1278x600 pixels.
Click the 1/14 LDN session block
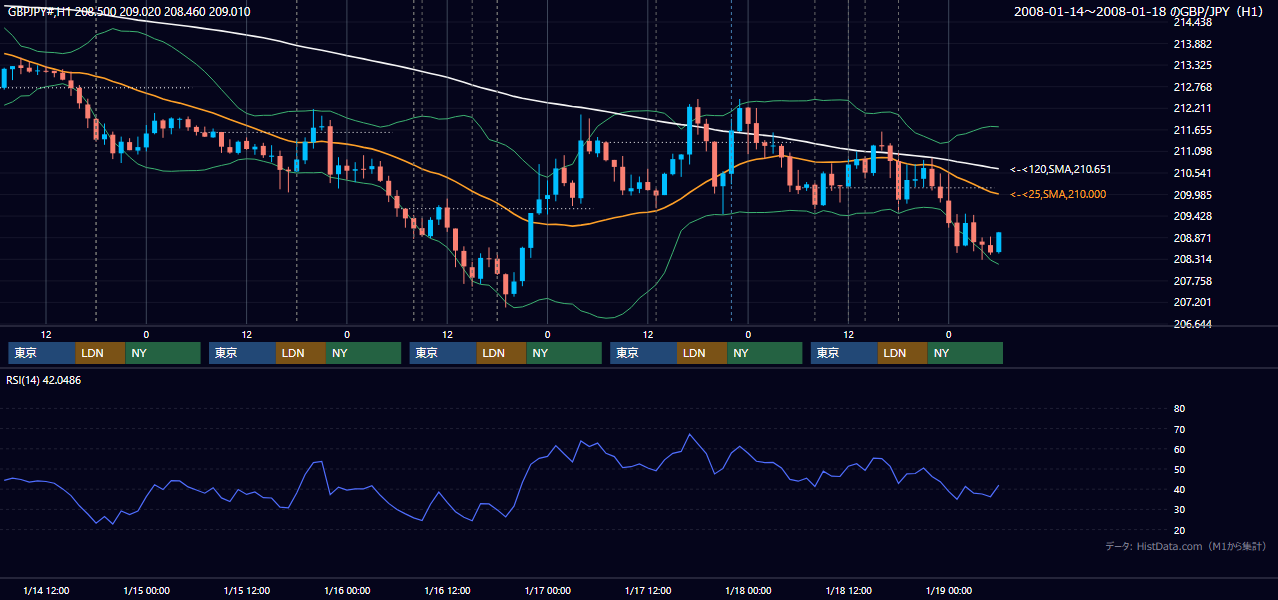[x=101, y=353]
